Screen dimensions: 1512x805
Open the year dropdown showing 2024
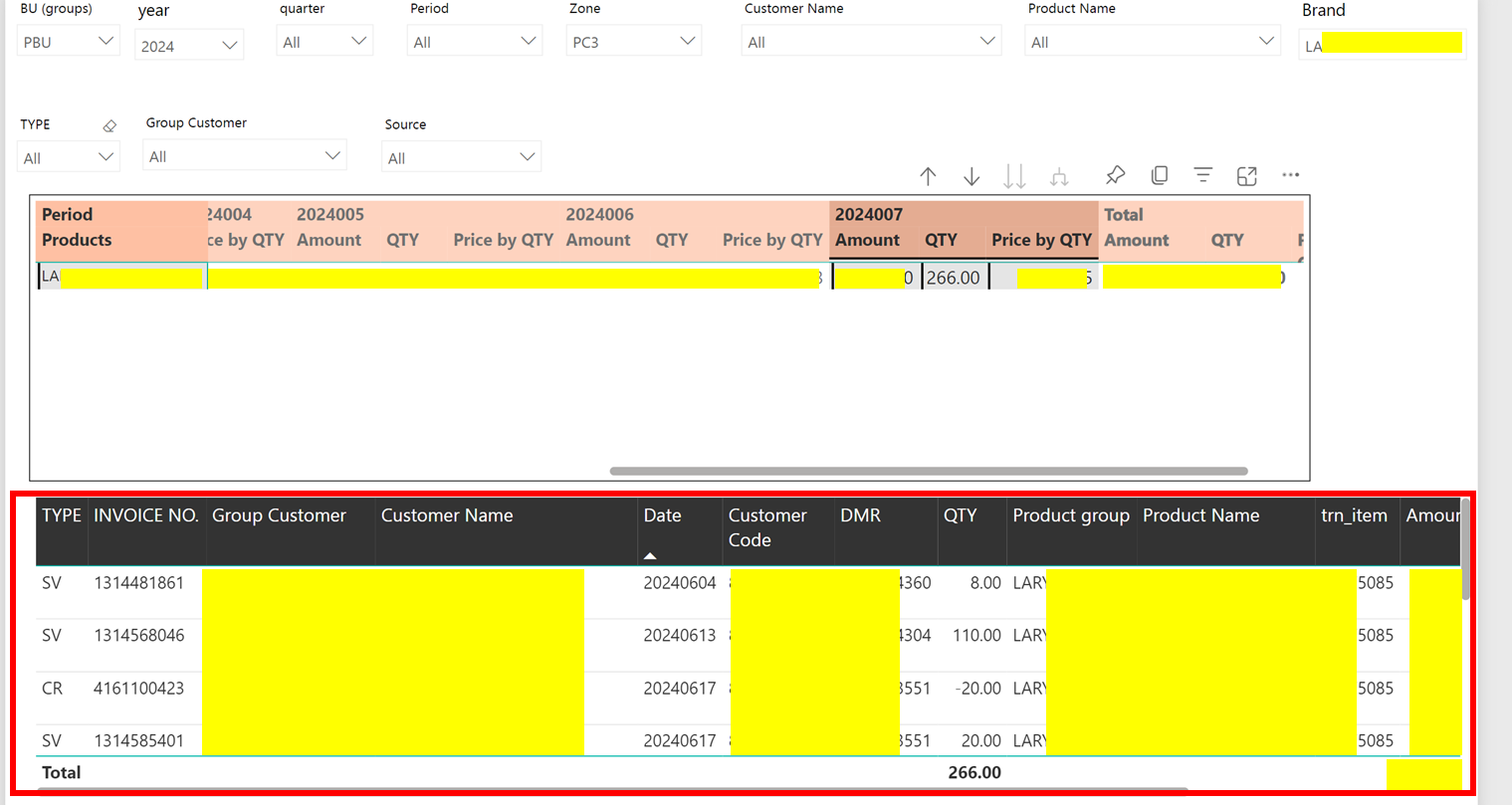click(x=189, y=45)
